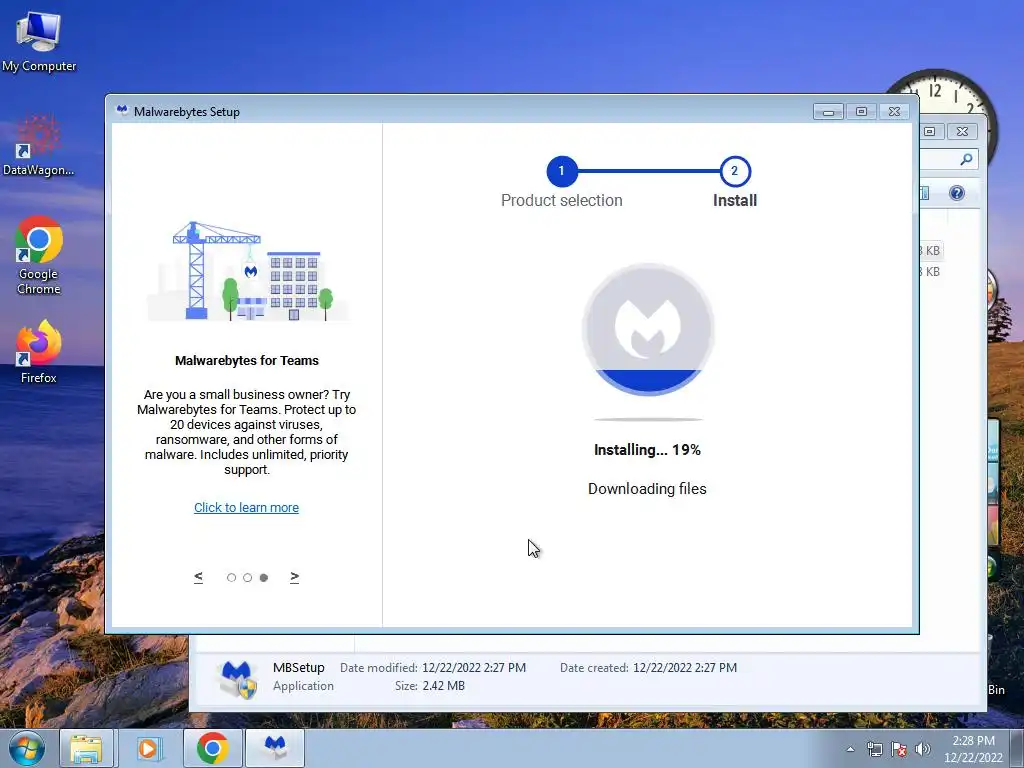The width and height of the screenshot is (1024, 768).
Task: Click the 'Install' step label
Action: pos(735,200)
